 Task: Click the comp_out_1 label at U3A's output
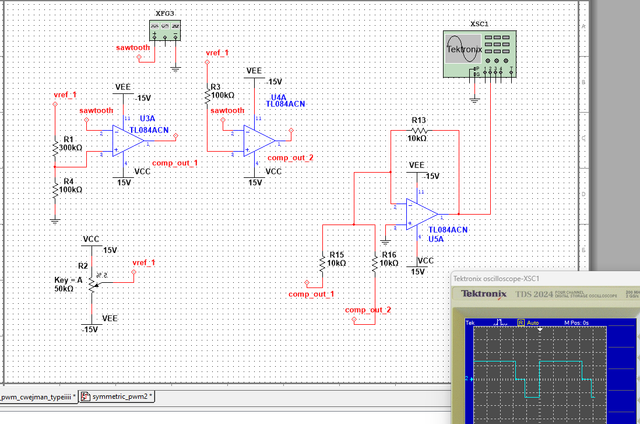(x=175, y=163)
